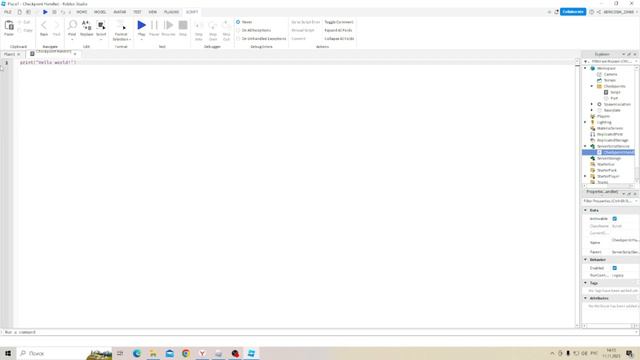This screenshot has width=640, height=360.
Task: Open Windows Start menu
Action: click(8, 353)
